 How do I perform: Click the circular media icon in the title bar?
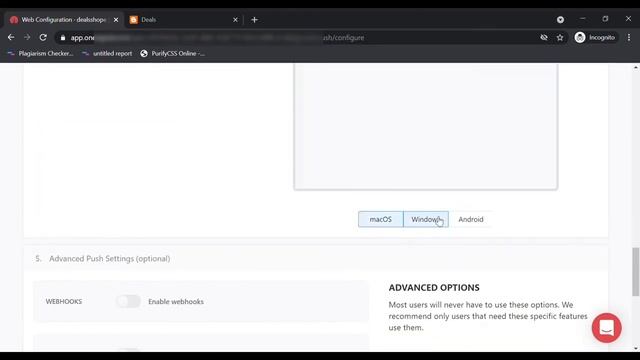(560, 20)
